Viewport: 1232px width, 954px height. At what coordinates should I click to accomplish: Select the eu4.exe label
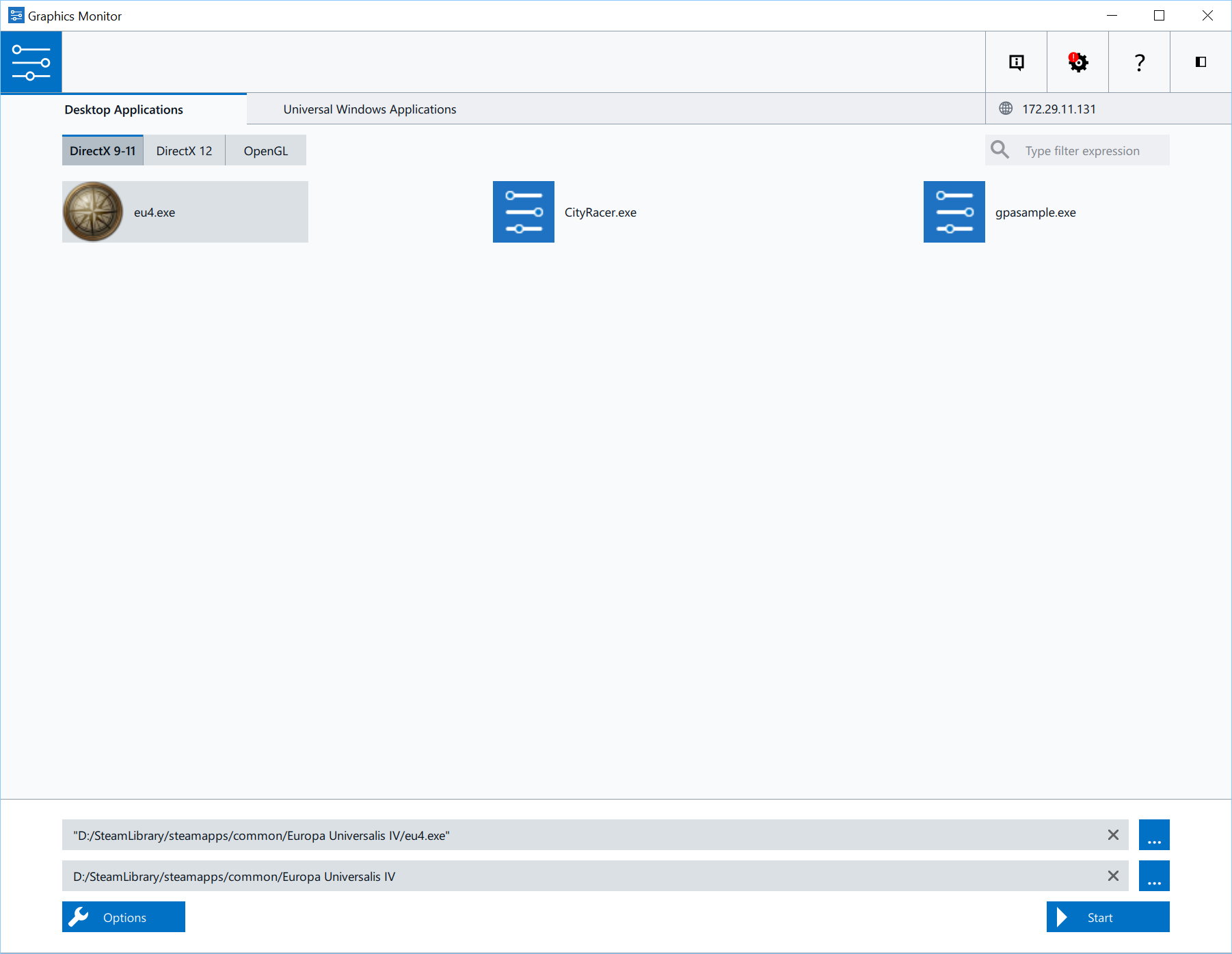point(155,213)
